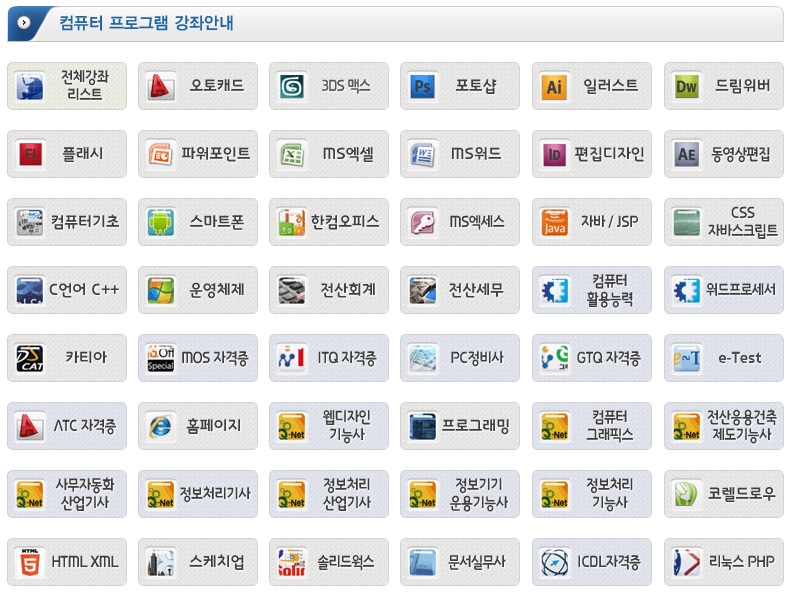790x593 pixels.
Task: Click the arrow bullet in the 컴퓨터 프로그램 강좌안내 header
Action: 24,23
